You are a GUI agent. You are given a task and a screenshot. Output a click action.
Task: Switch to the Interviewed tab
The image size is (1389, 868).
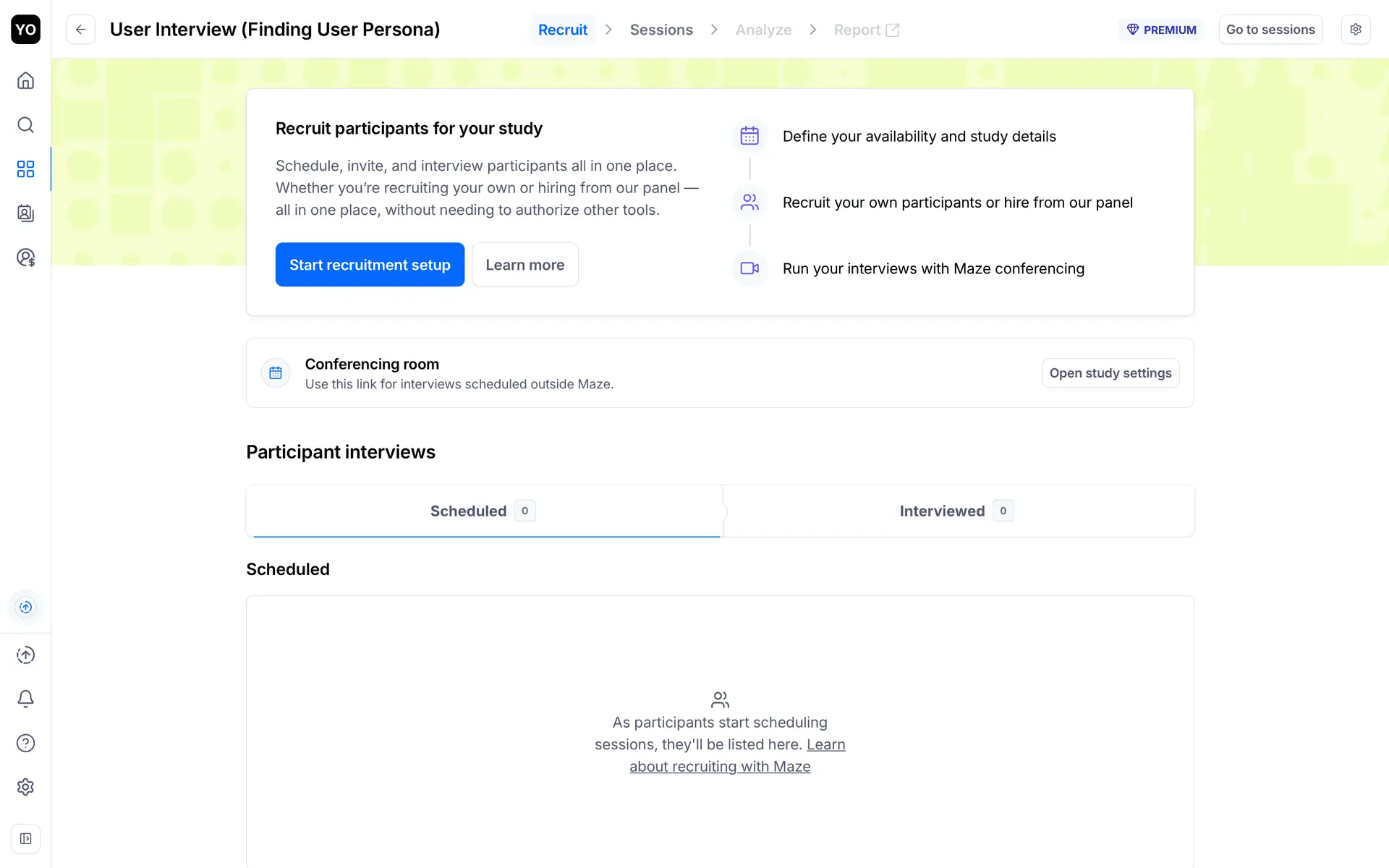[956, 511]
